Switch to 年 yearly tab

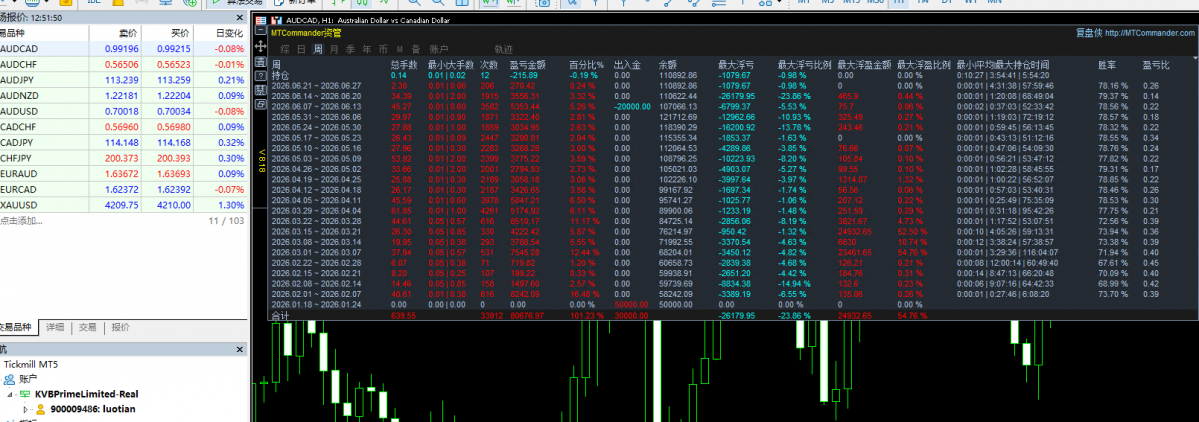[367, 50]
